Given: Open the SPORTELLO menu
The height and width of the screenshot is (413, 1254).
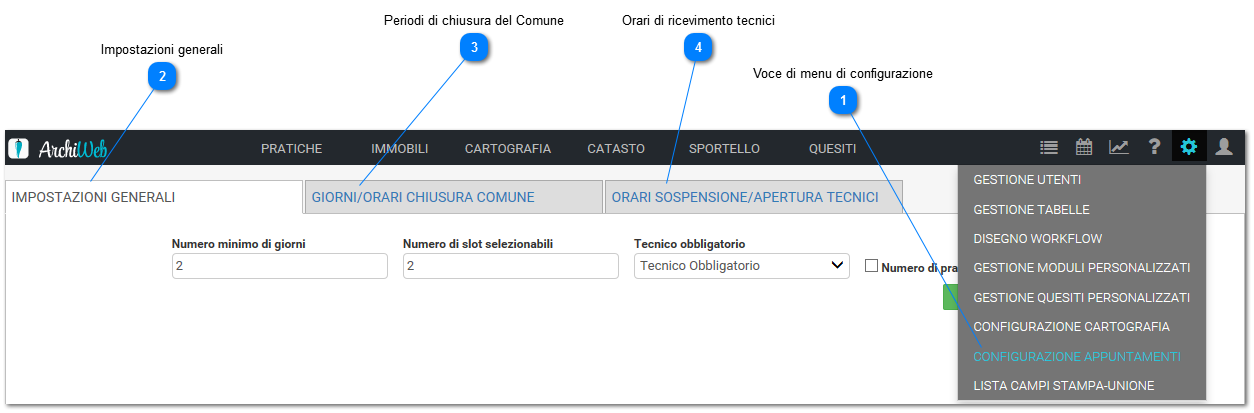Looking at the screenshot, I should pyautogui.click(x=724, y=148).
